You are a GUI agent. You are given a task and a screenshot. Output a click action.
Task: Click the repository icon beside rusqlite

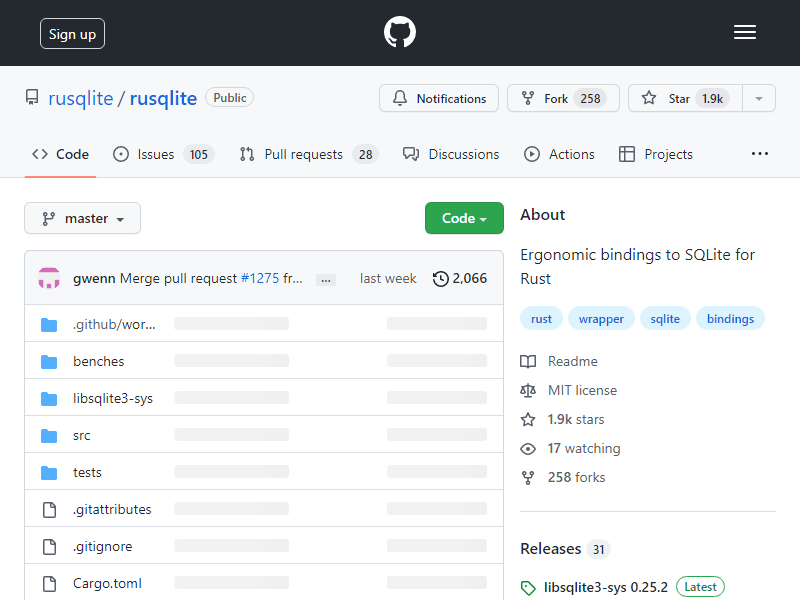tap(32, 97)
